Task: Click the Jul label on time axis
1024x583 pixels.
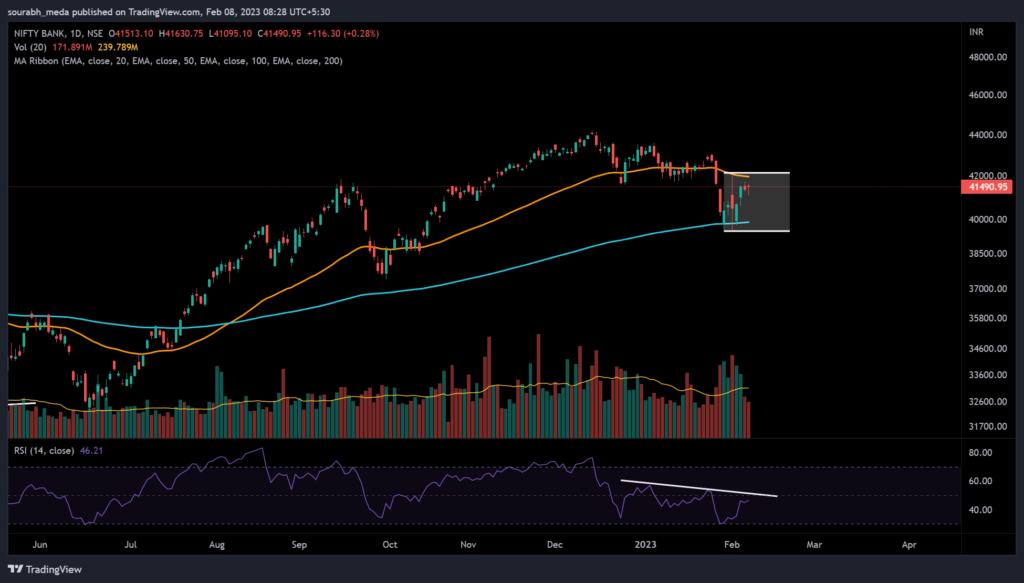Action: tap(131, 544)
